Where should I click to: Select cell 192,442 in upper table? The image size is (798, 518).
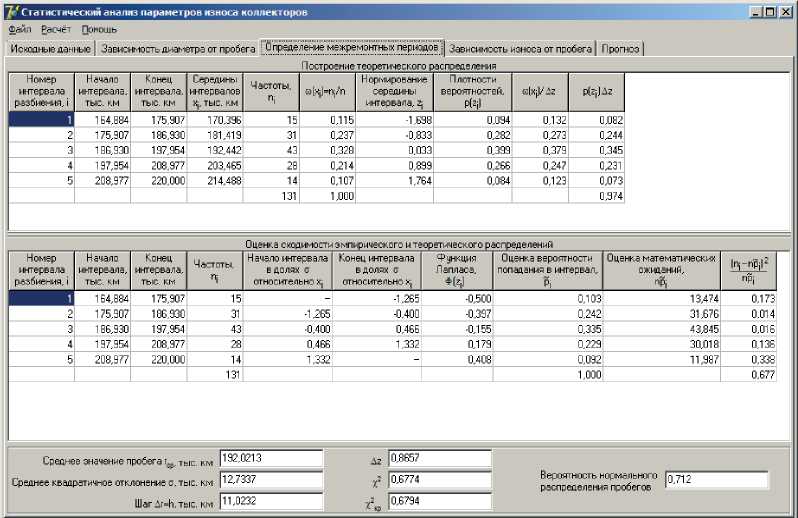point(215,151)
